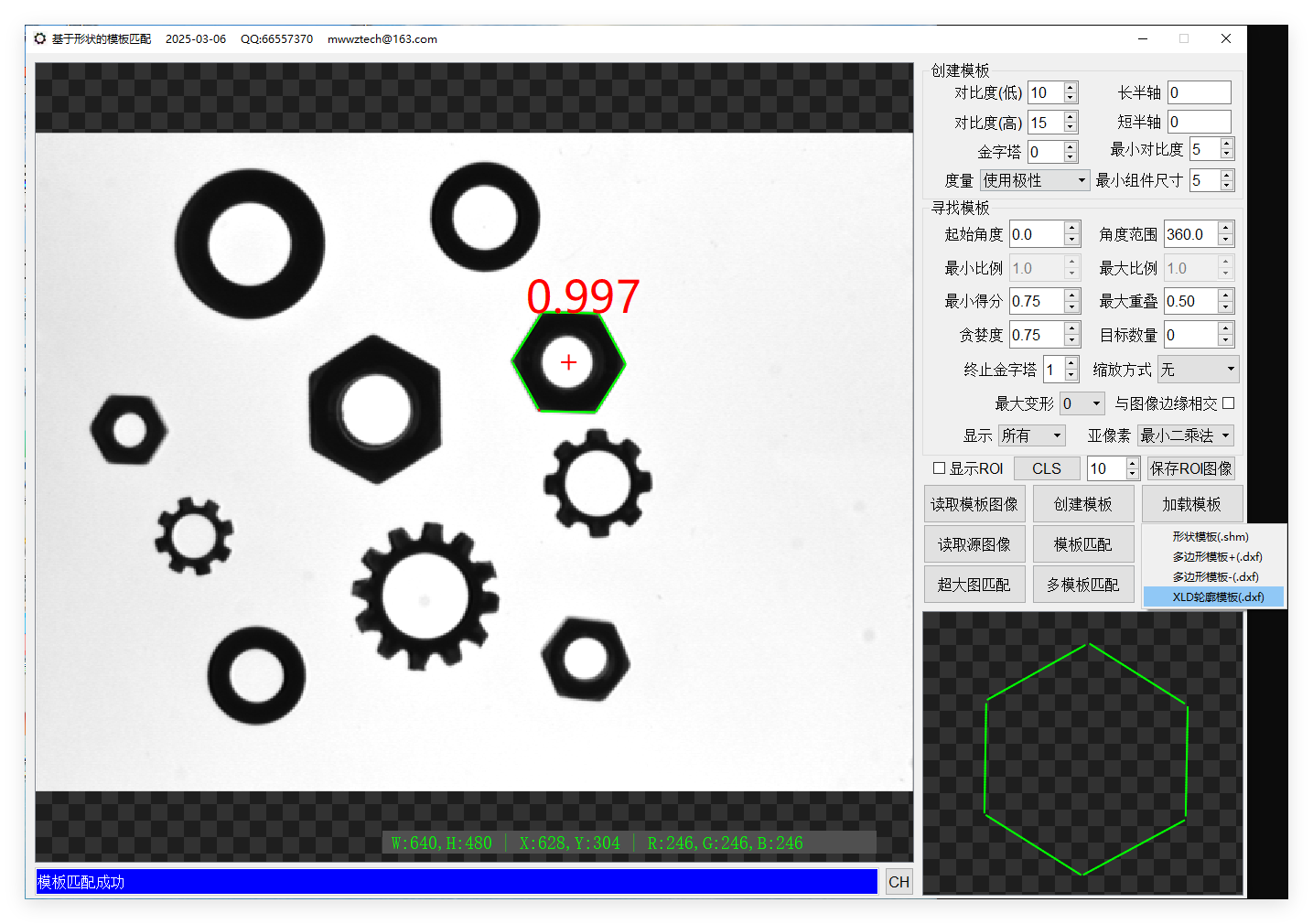This screenshot has height=924, width=1313.
Task: Click the CH language indicator button
Action: 898,881
